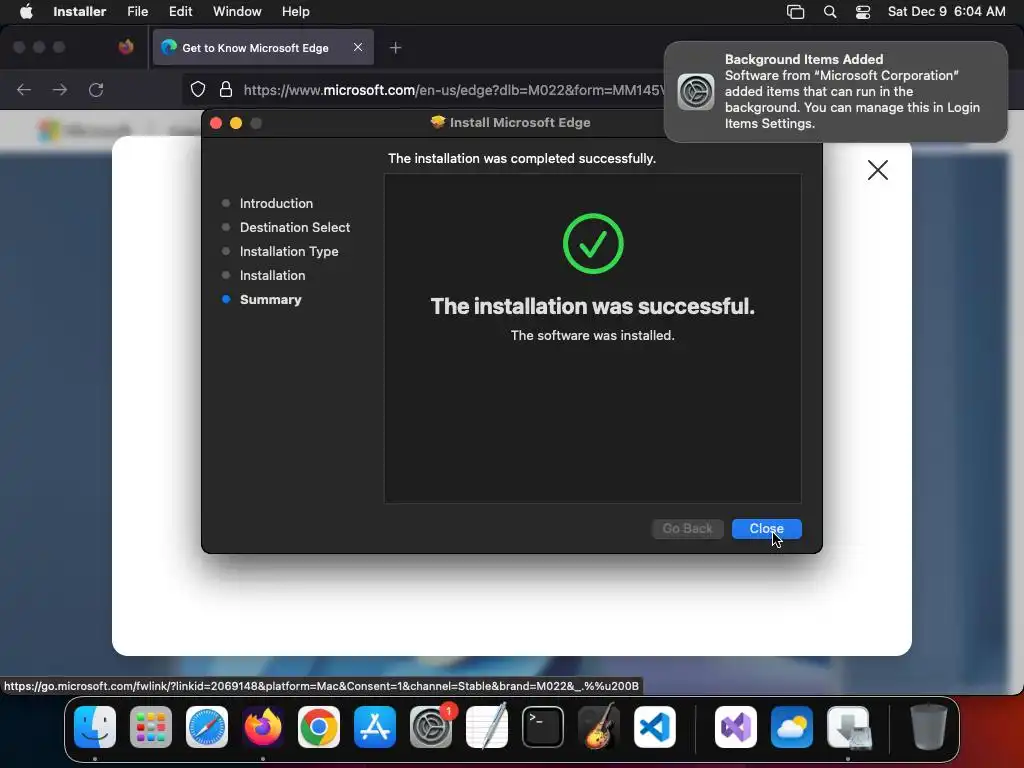Click the date and time clock

[946, 12]
